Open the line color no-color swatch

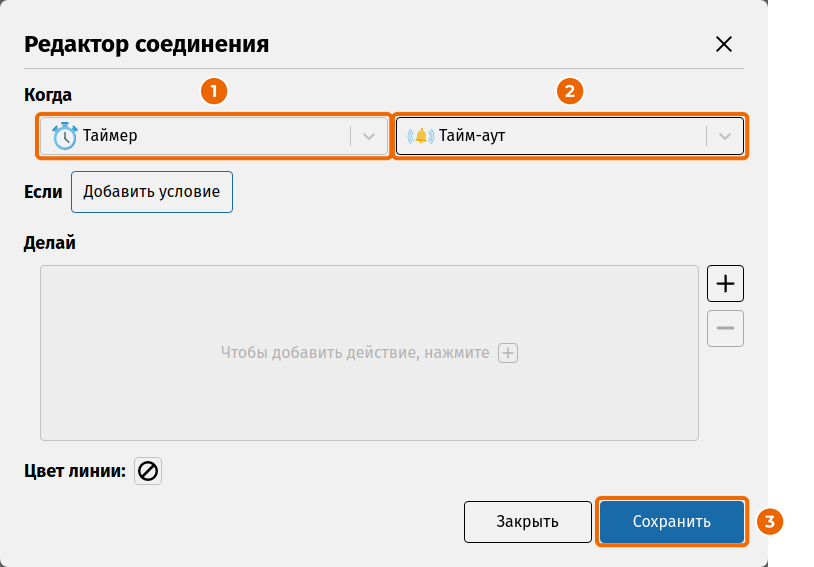(148, 471)
